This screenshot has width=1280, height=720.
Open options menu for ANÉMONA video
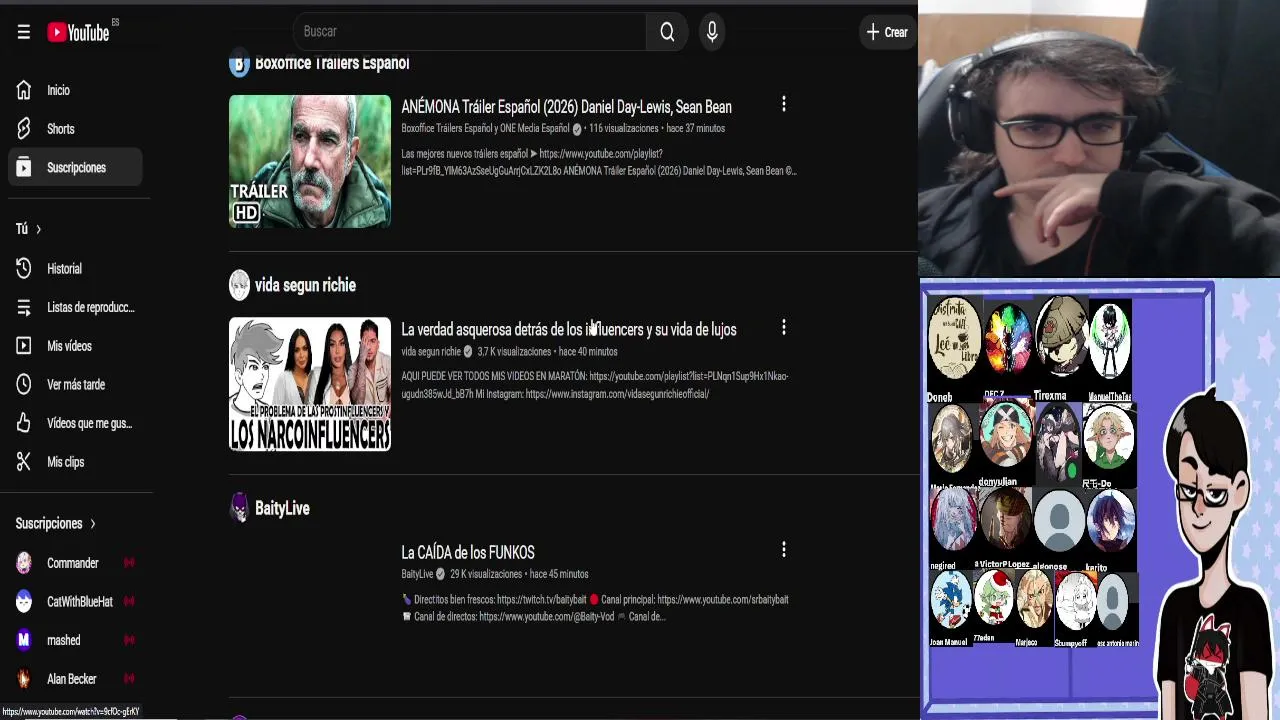tap(784, 104)
